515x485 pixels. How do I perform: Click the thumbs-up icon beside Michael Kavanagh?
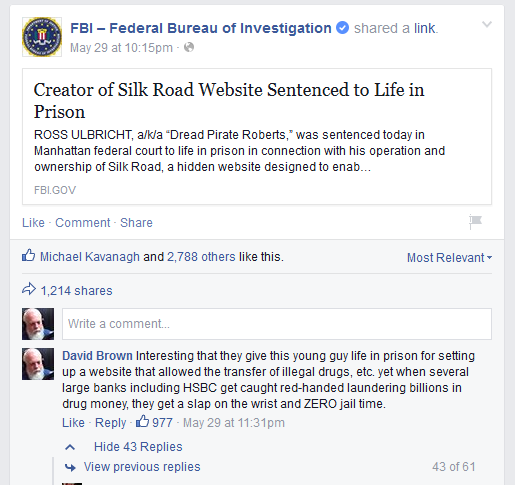(x=29, y=256)
